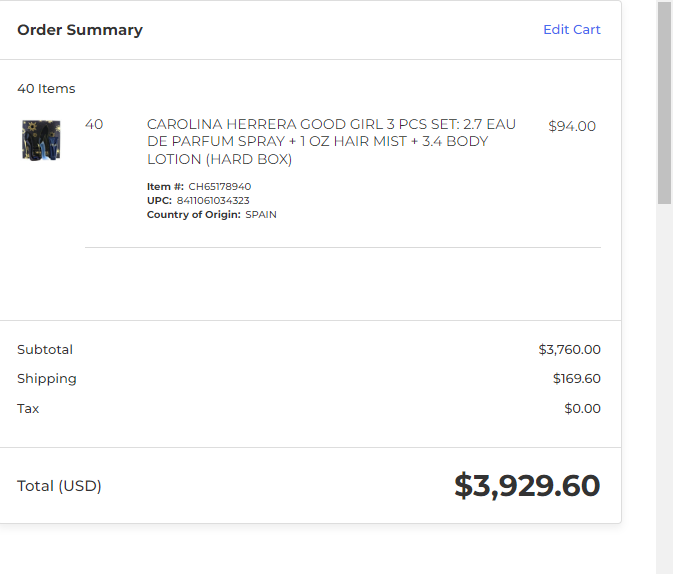
Task: Click the Shipping cost $169.60
Action: 576,379
